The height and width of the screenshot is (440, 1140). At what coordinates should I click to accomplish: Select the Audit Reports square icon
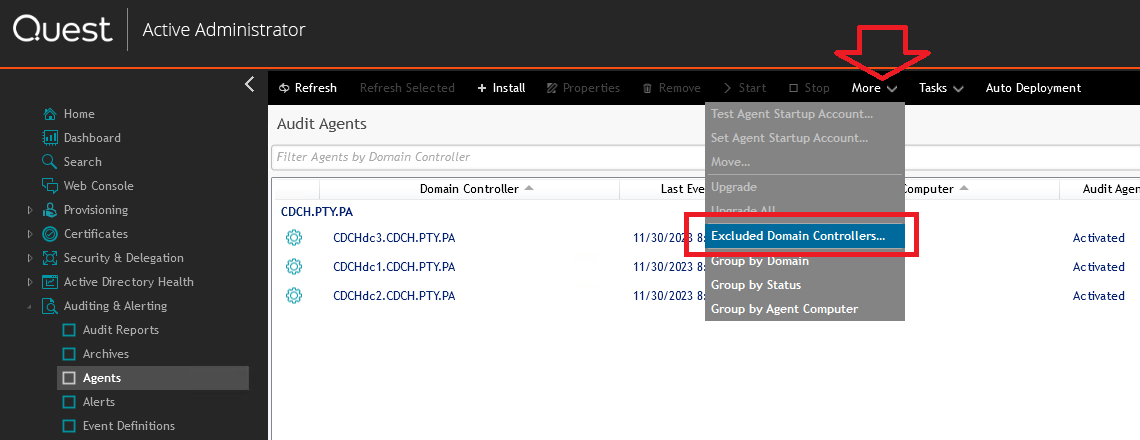69,330
